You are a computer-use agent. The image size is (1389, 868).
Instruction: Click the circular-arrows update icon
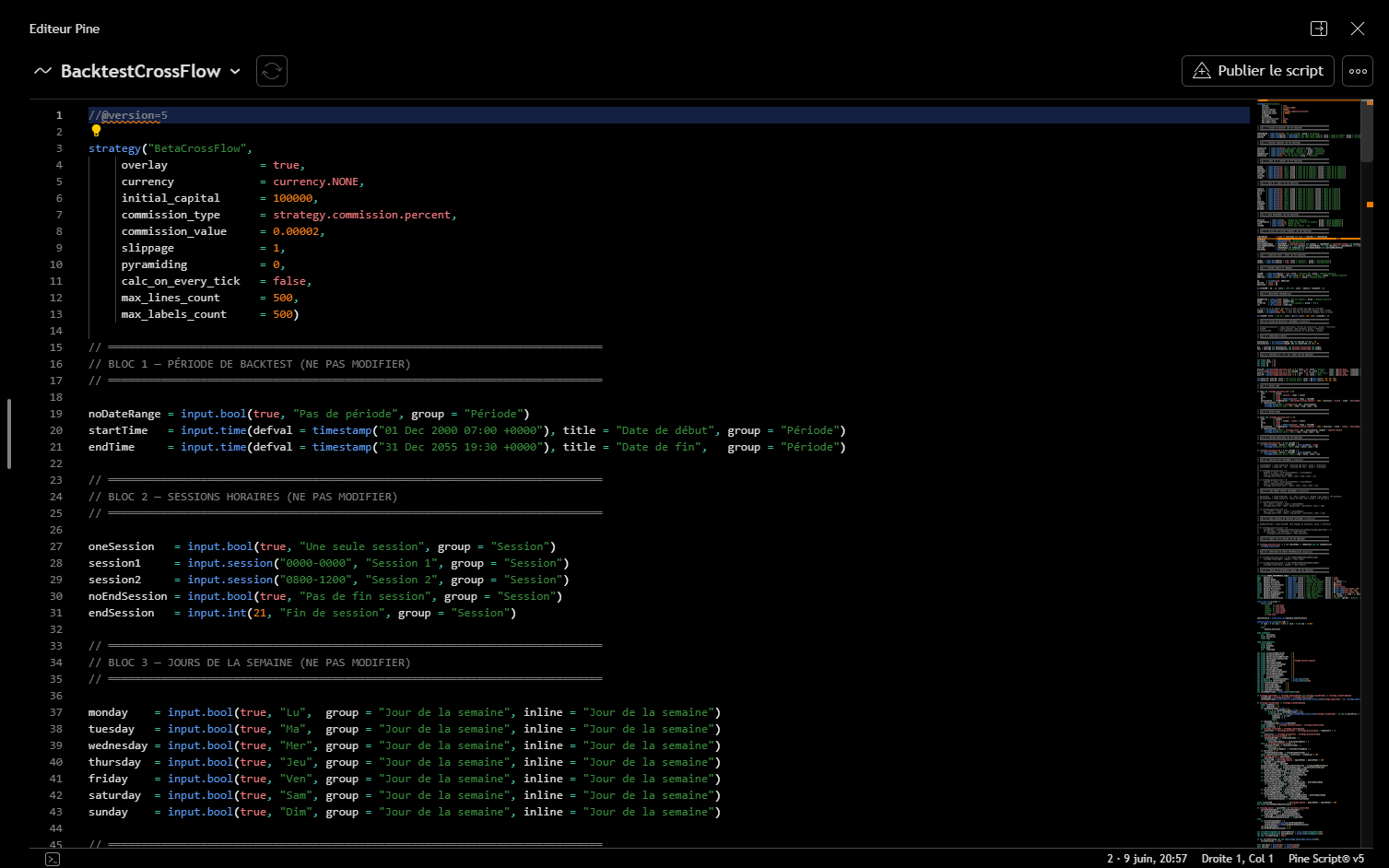[x=272, y=71]
